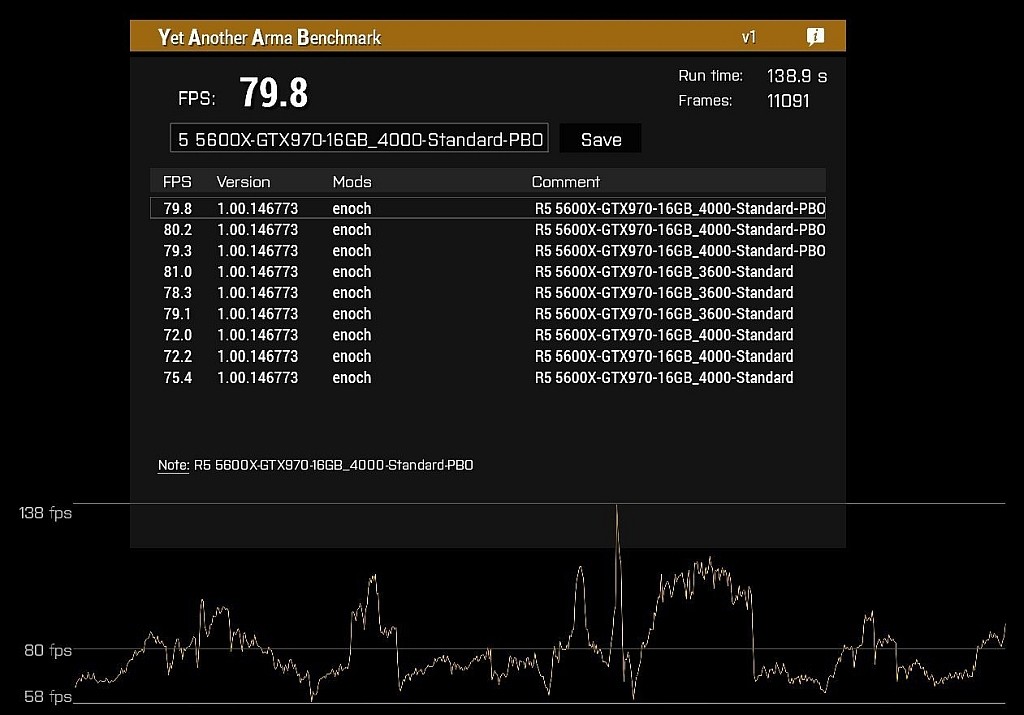
Task: Select the 79.1 FPS result row
Action: [x=488, y=314]
